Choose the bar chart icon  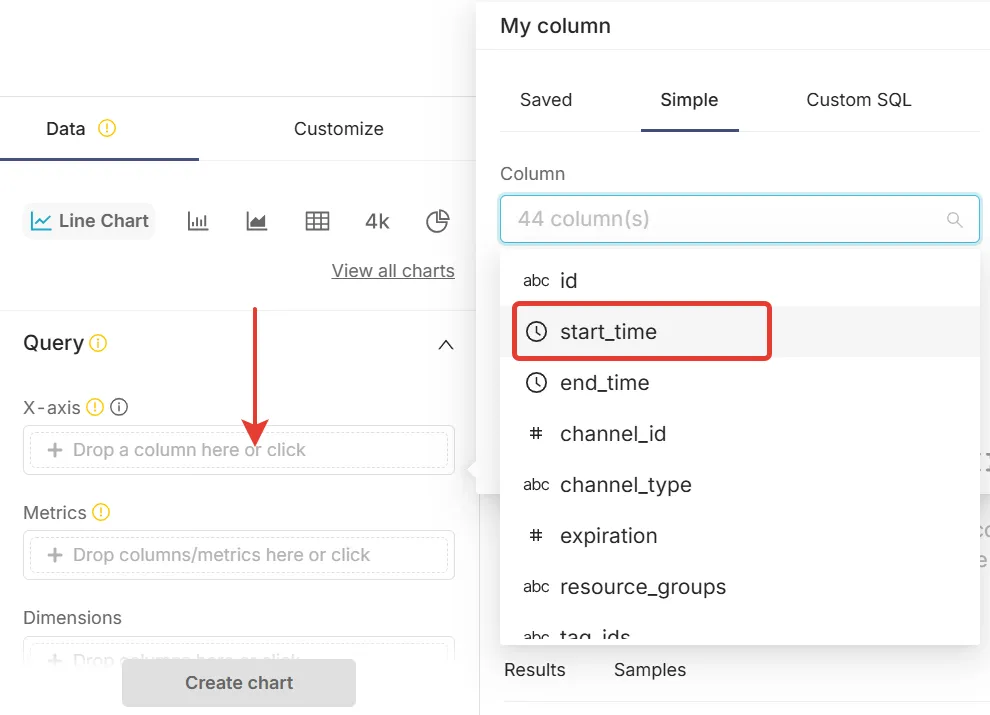198,221
